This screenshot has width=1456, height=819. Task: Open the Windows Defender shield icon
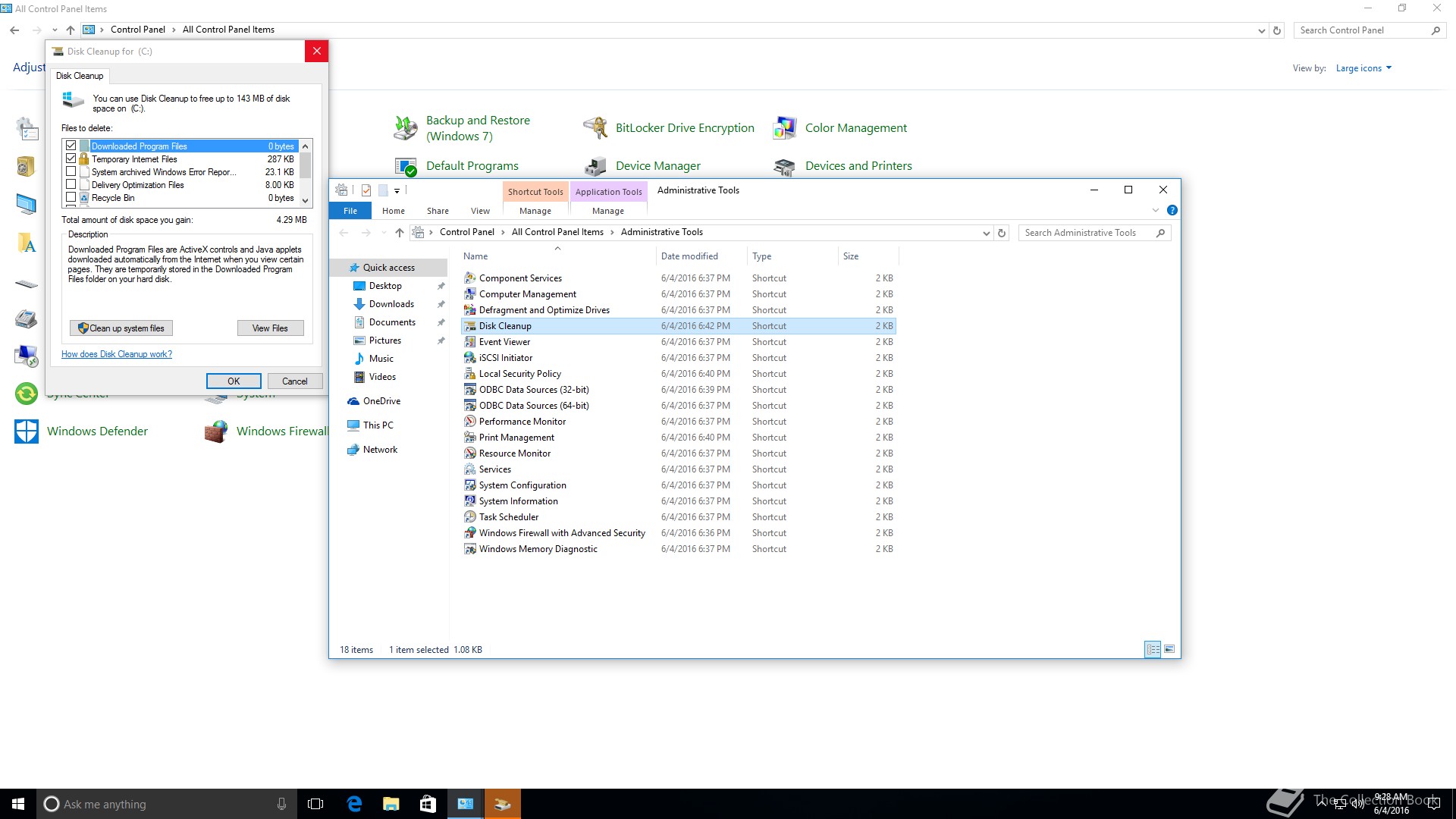pos(27,431)
